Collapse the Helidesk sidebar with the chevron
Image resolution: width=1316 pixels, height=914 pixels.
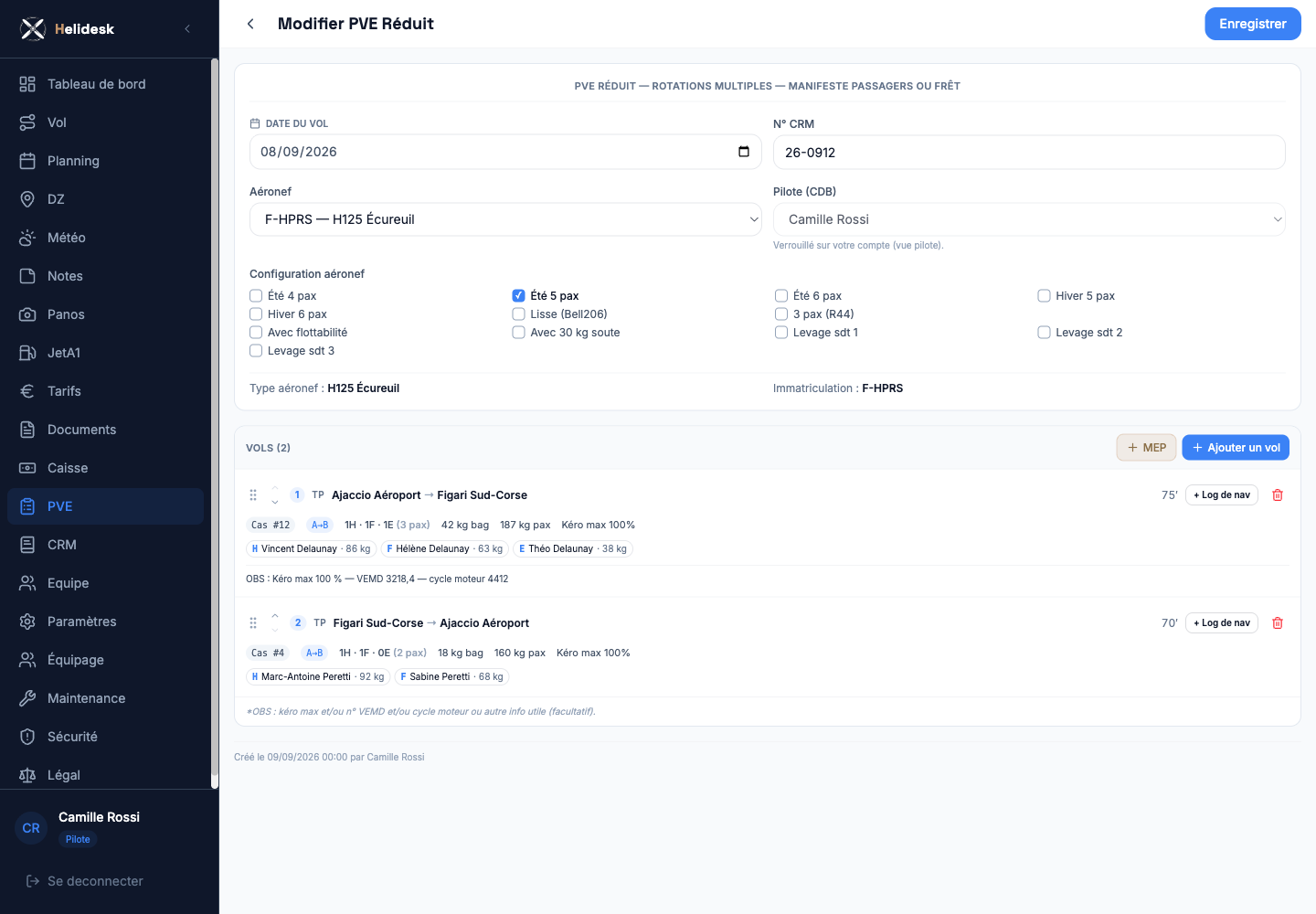pyautogui.click(x=187, y=29)
